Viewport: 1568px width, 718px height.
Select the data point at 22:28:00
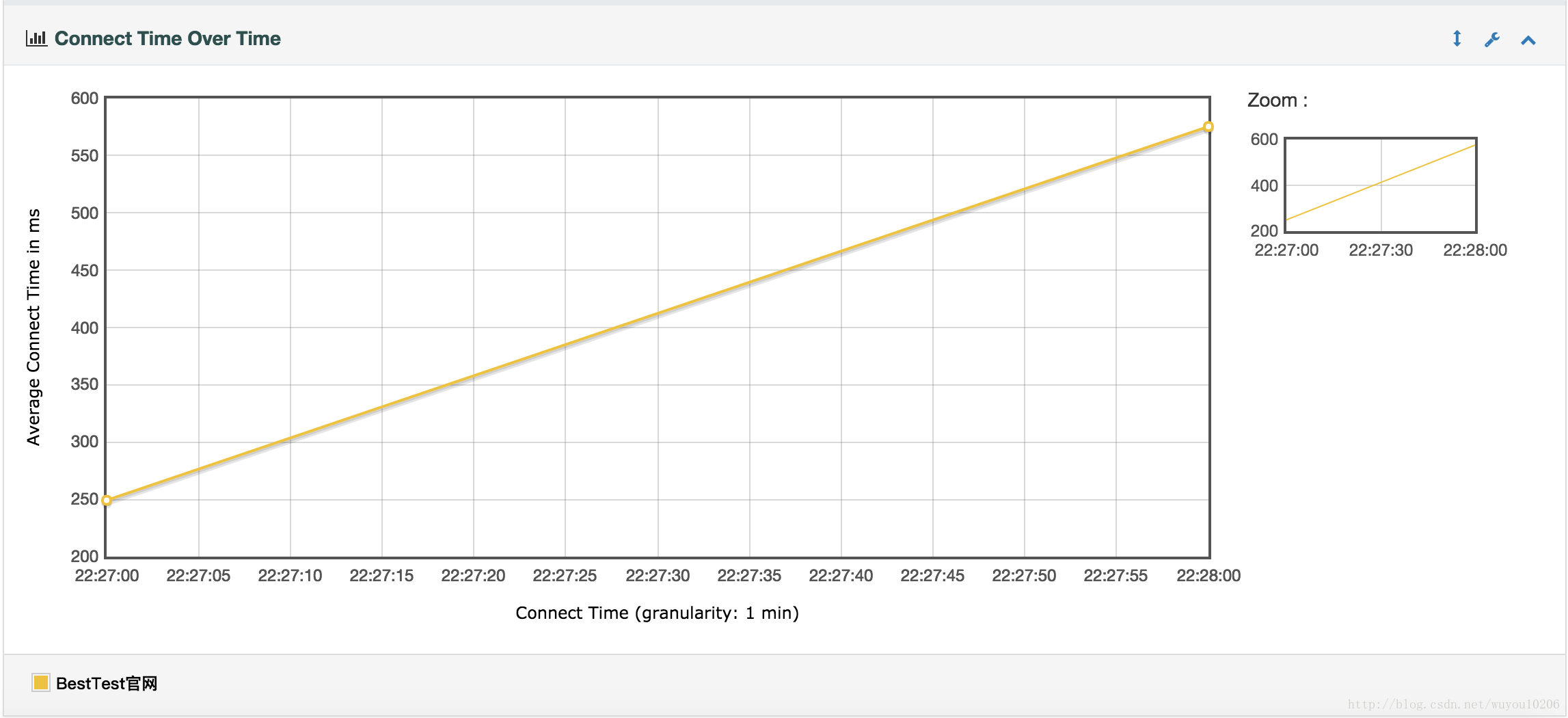point(1208,127)
